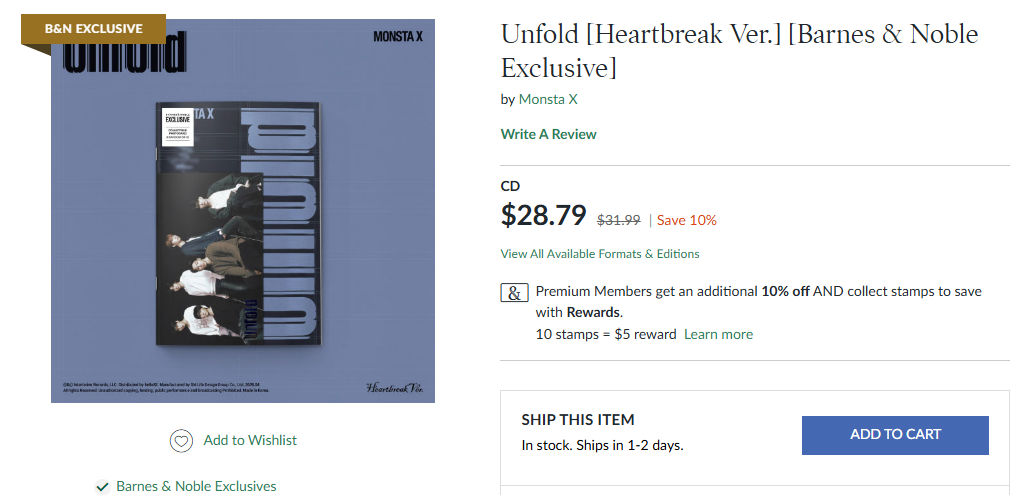
Task: Click the SHIP THIS ITEM heading
Action: [x=578, y=420]
